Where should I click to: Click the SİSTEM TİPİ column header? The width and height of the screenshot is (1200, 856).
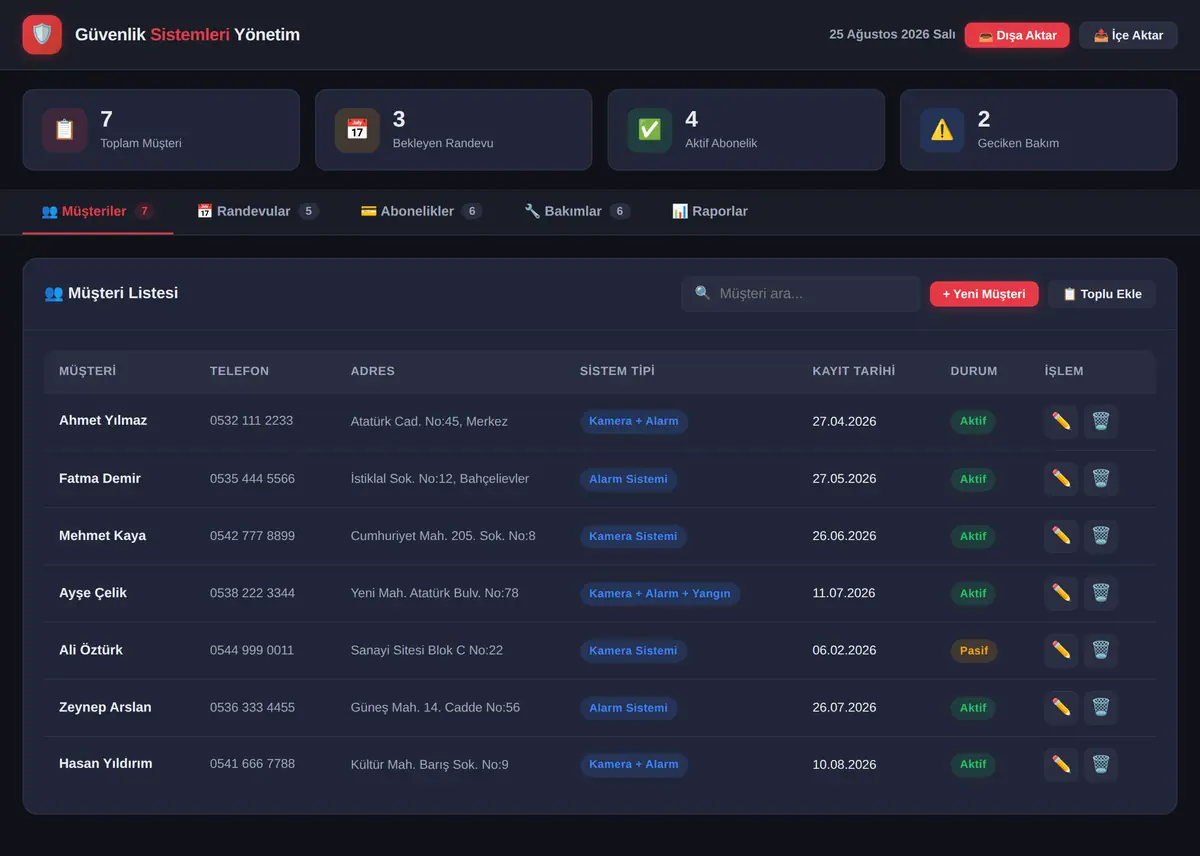coord(617,371)
